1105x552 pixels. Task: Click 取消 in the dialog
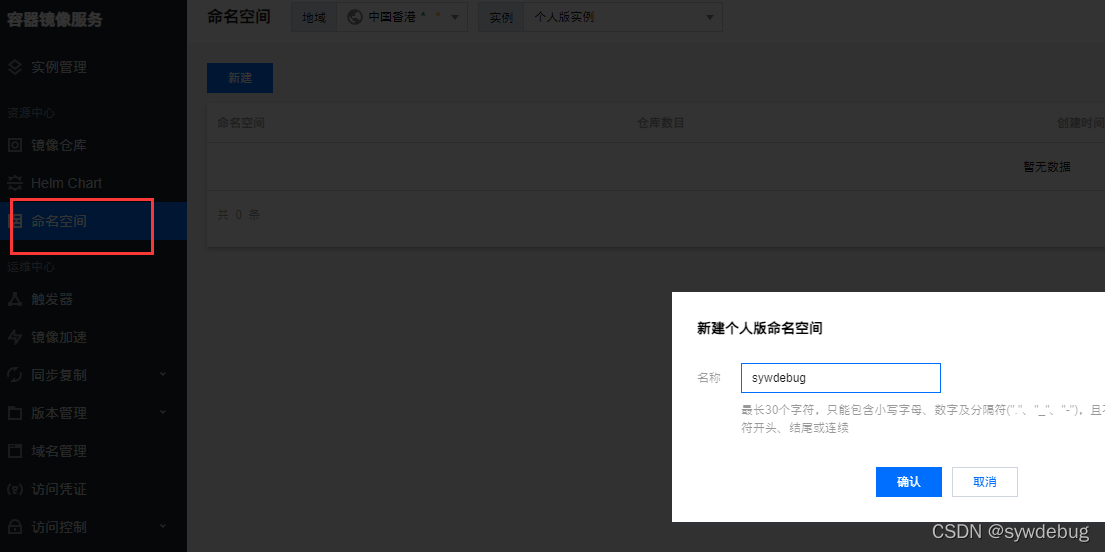pos(984,482)
